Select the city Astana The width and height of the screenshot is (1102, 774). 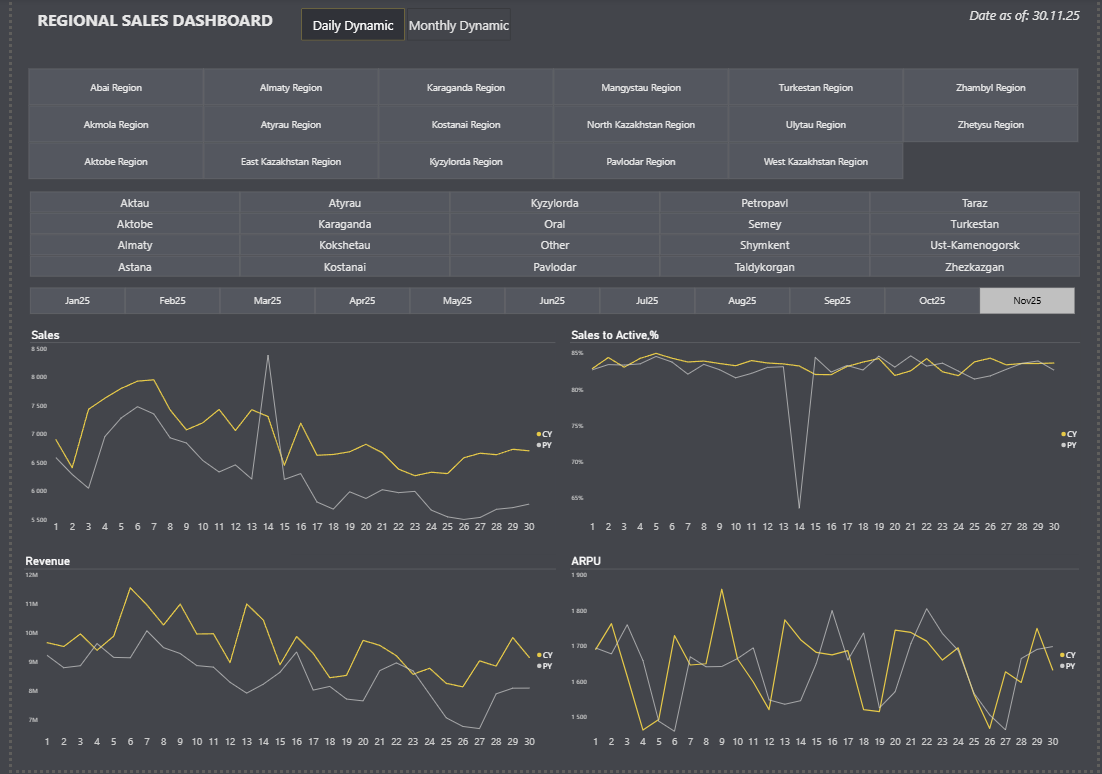coord(135,267)
